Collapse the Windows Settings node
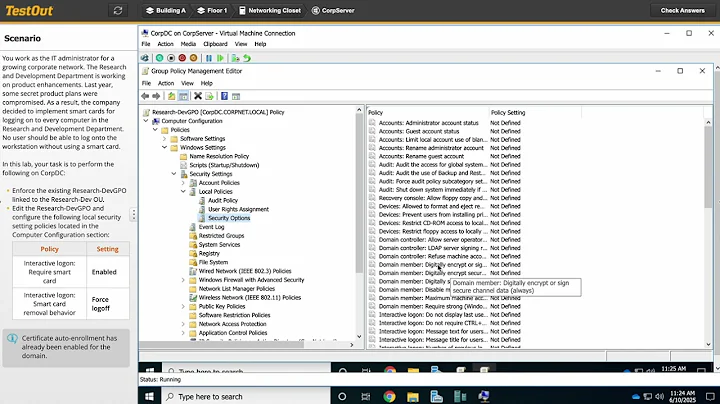This screenshot has height=404, width=720. click(164, 147)
